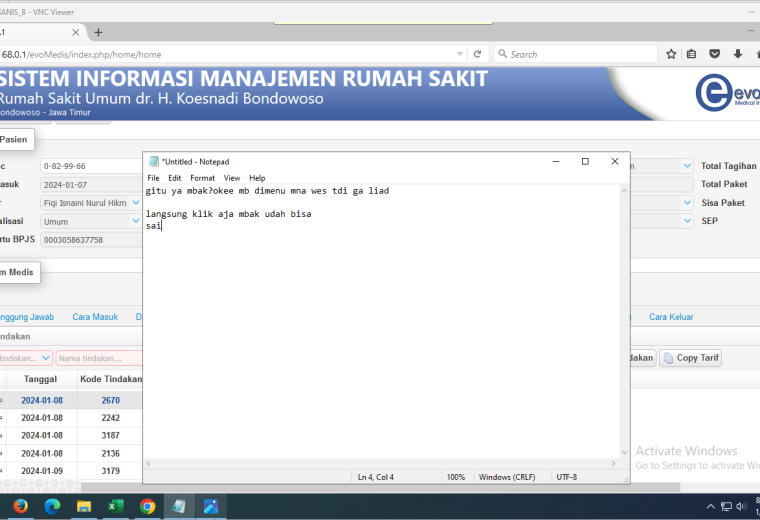The image size is (760, 520).
Task: Click the Copy Tarif button
Action: point(690,358)
